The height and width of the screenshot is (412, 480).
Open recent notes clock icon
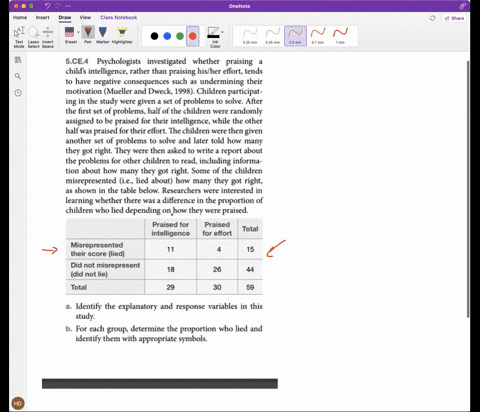click(x=18, y=93)
